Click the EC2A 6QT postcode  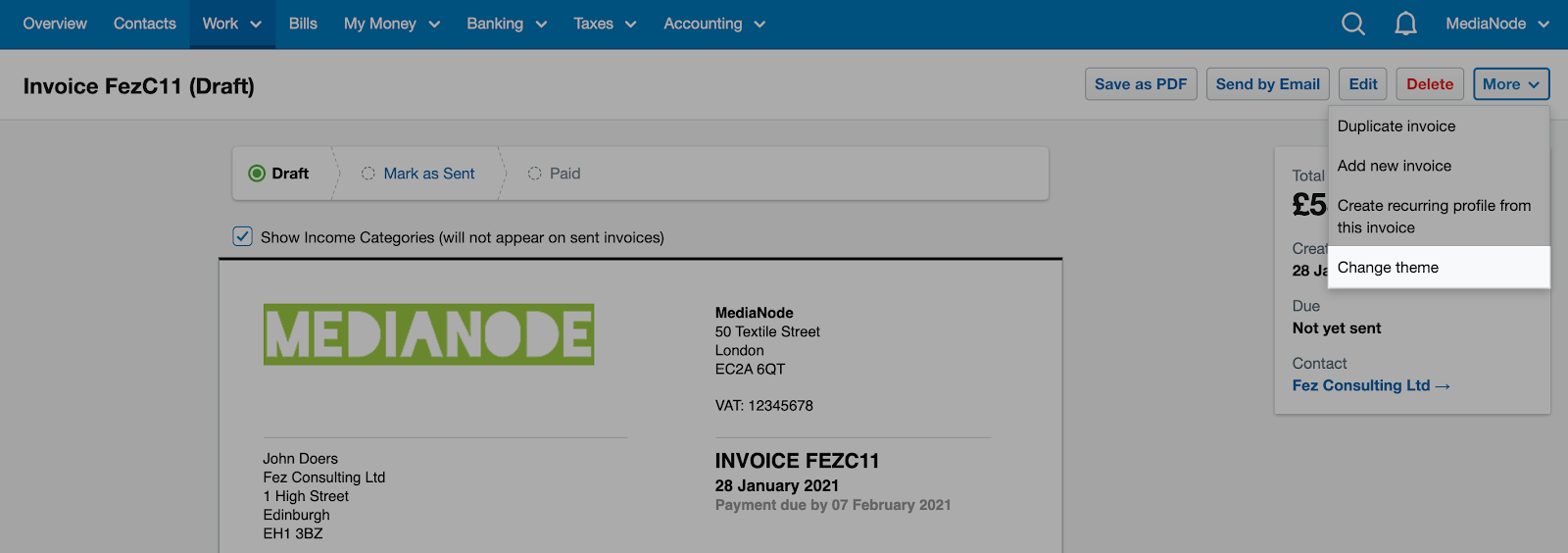[x=750, y=369]
